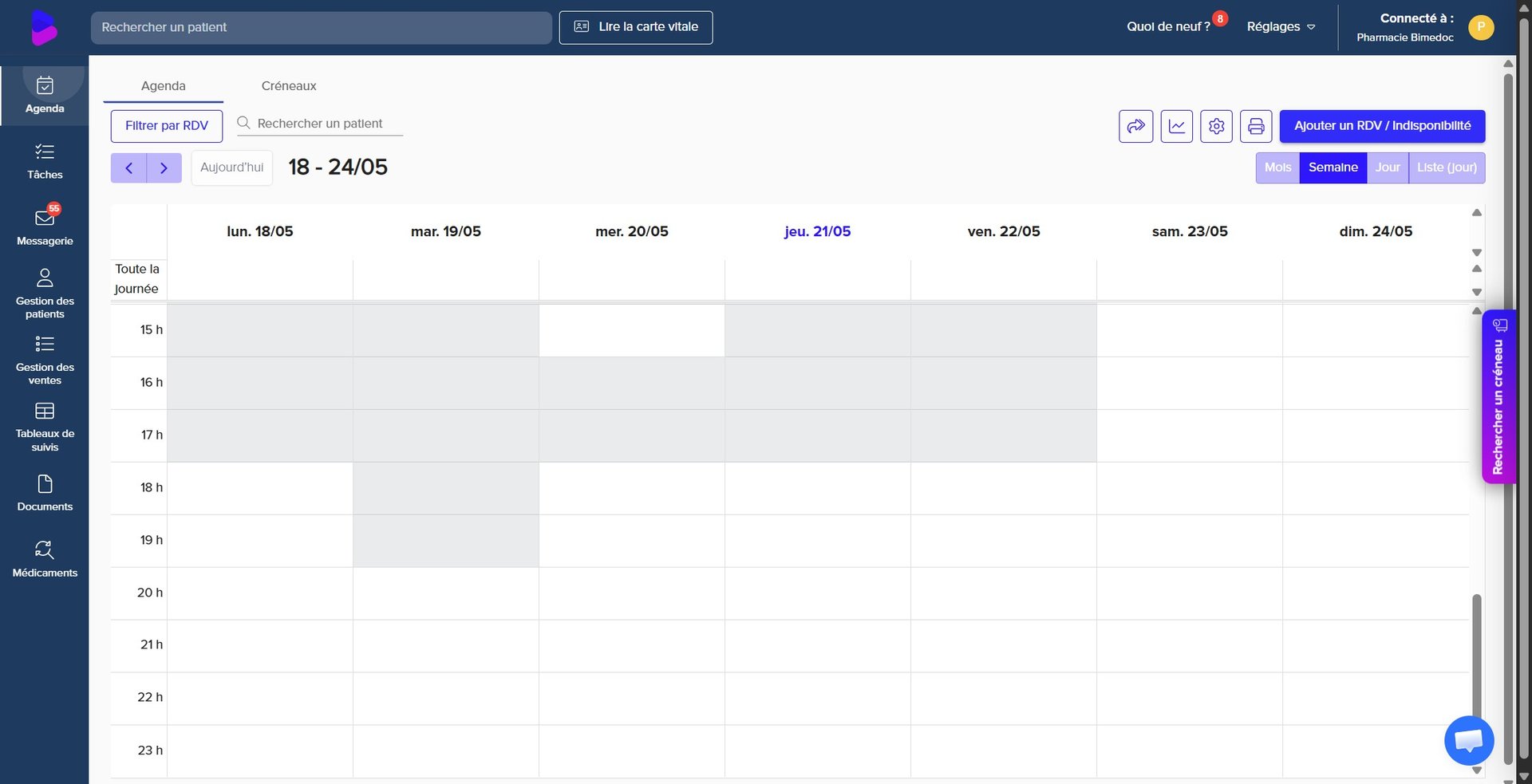The image size is (1532, 784).
Task: Go to next week with right chevron
Action: point(164,167)
